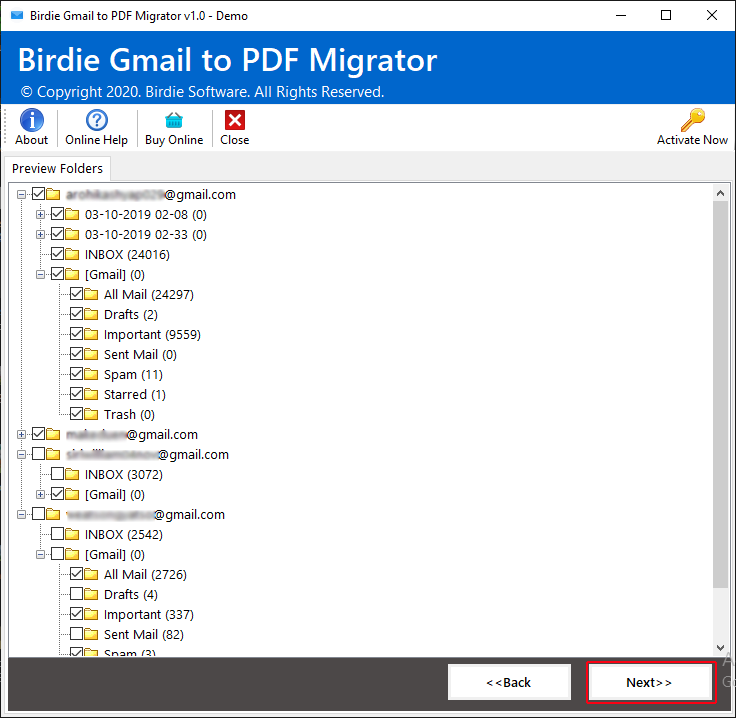Viewport: 736px width, 718px height.
Task: Collapse the third gmail.com account node
Action: [21, 454]
